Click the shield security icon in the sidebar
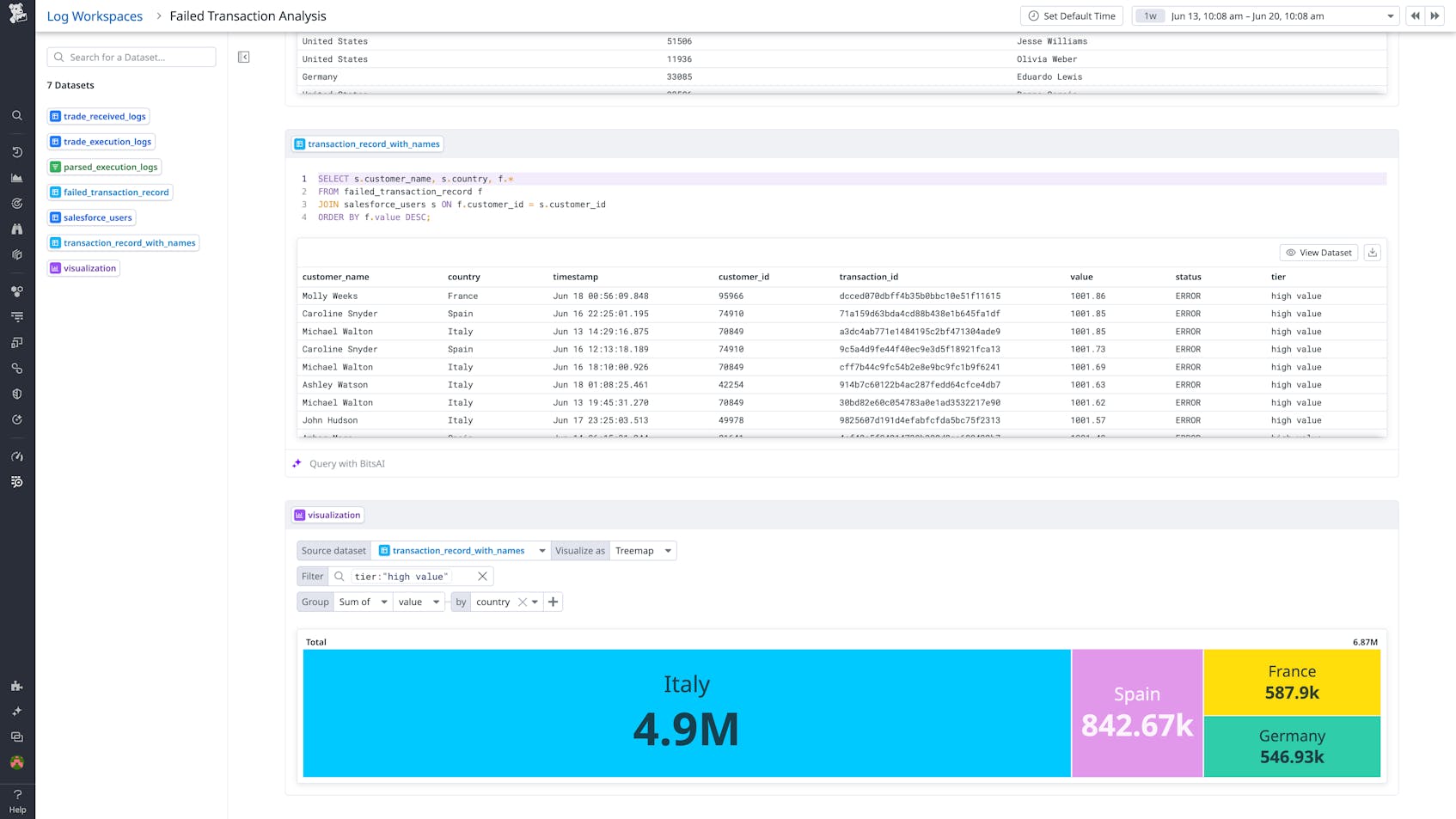The width and height of the screenshot is (1456, 819). point(16,394)
